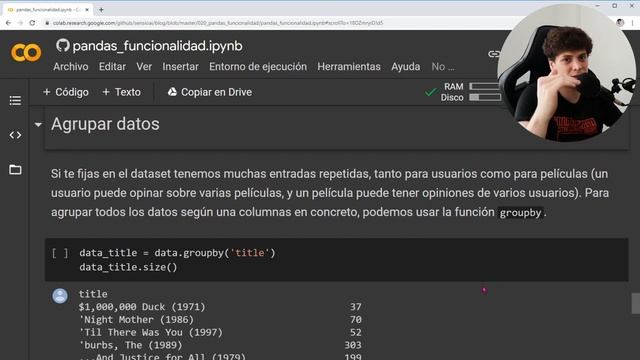
Task: Click the Disco usage bar
Action: (x=485, y=97)
